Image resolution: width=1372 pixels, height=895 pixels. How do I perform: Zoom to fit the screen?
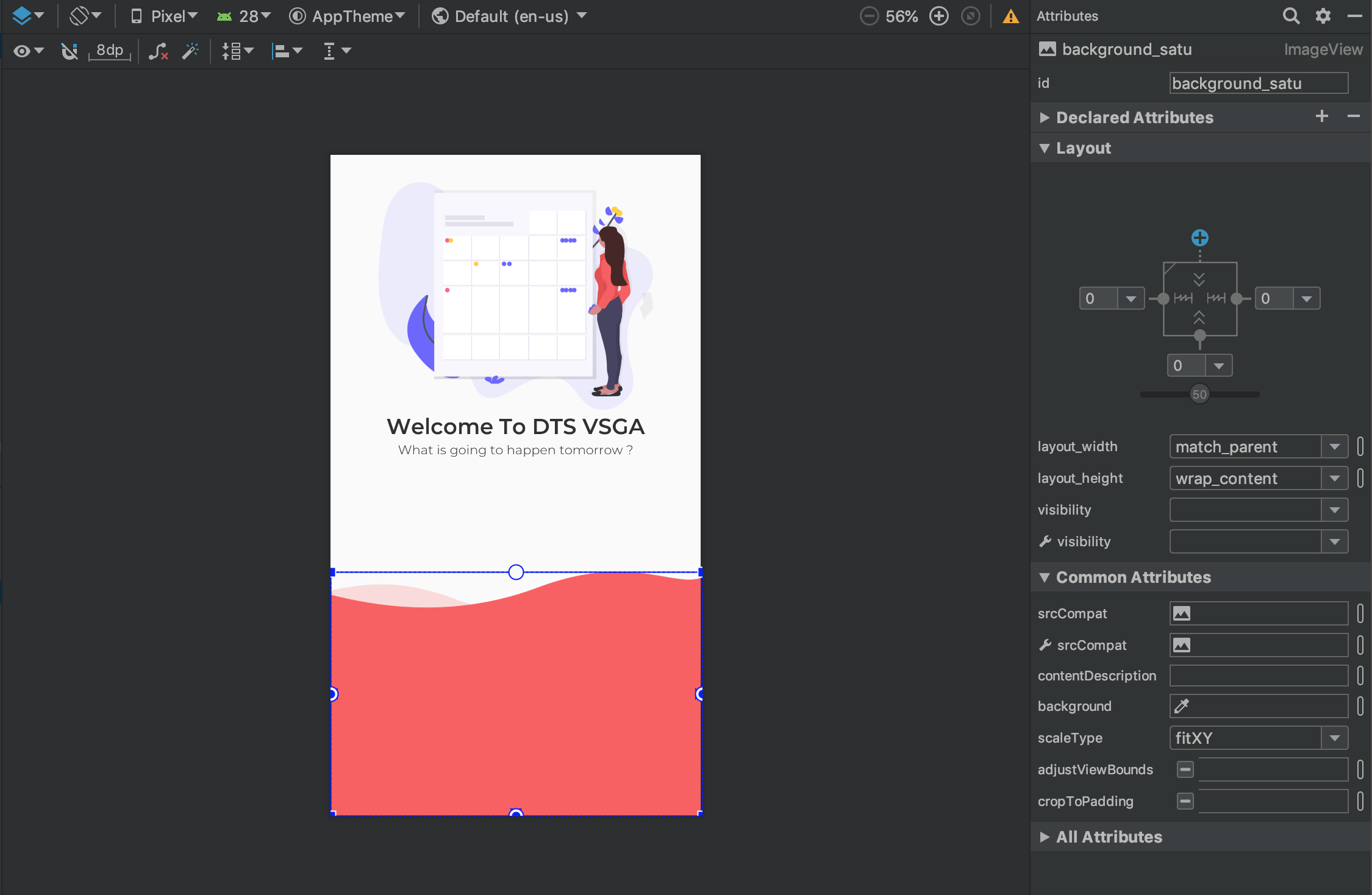[x=971, y=16]
